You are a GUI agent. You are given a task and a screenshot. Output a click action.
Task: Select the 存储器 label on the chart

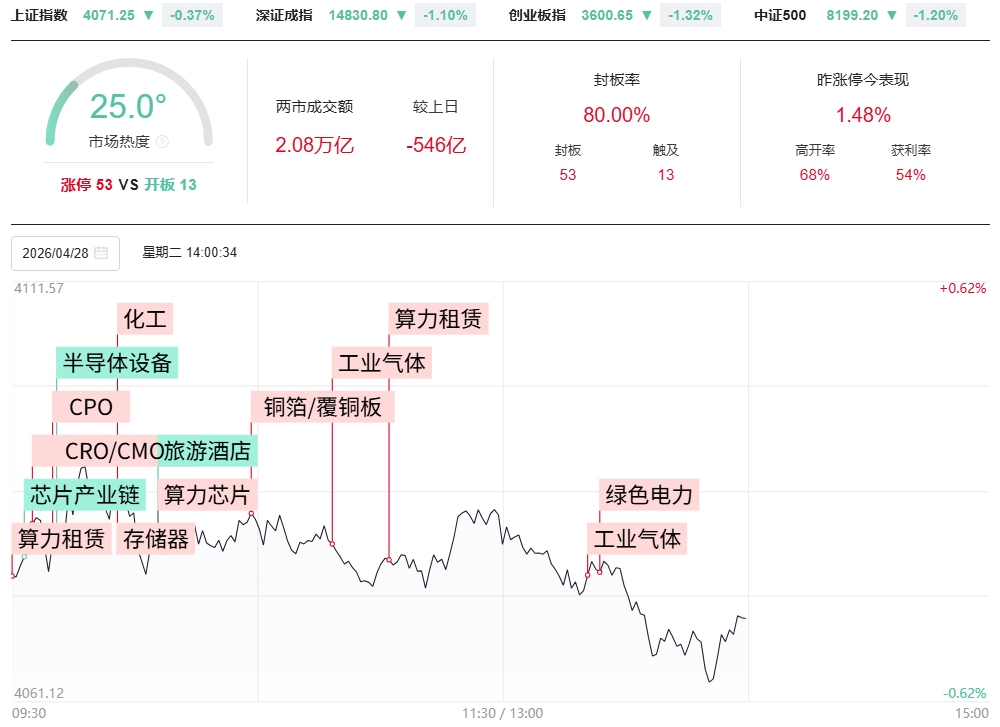[155, 539]
